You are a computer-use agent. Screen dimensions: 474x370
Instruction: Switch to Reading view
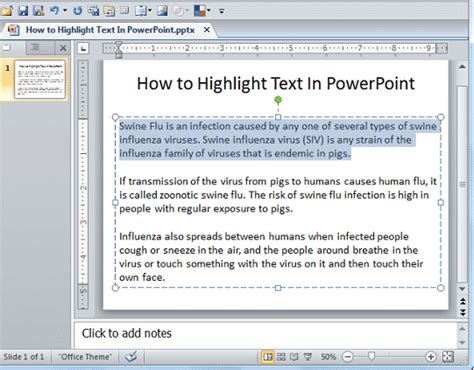point(294,357)
